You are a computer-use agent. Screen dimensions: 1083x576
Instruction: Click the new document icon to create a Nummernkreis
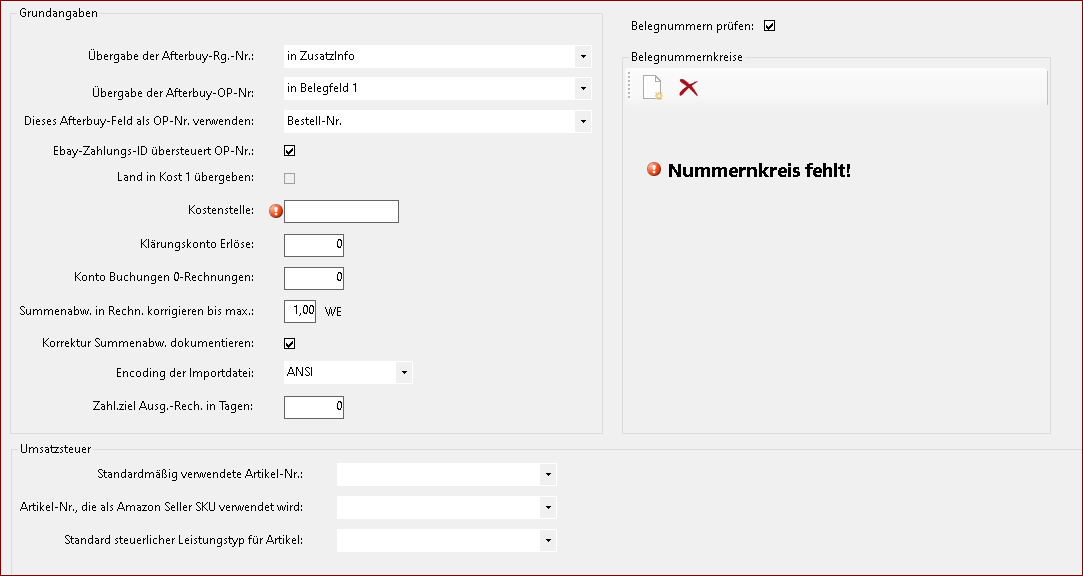coord(651,88)
